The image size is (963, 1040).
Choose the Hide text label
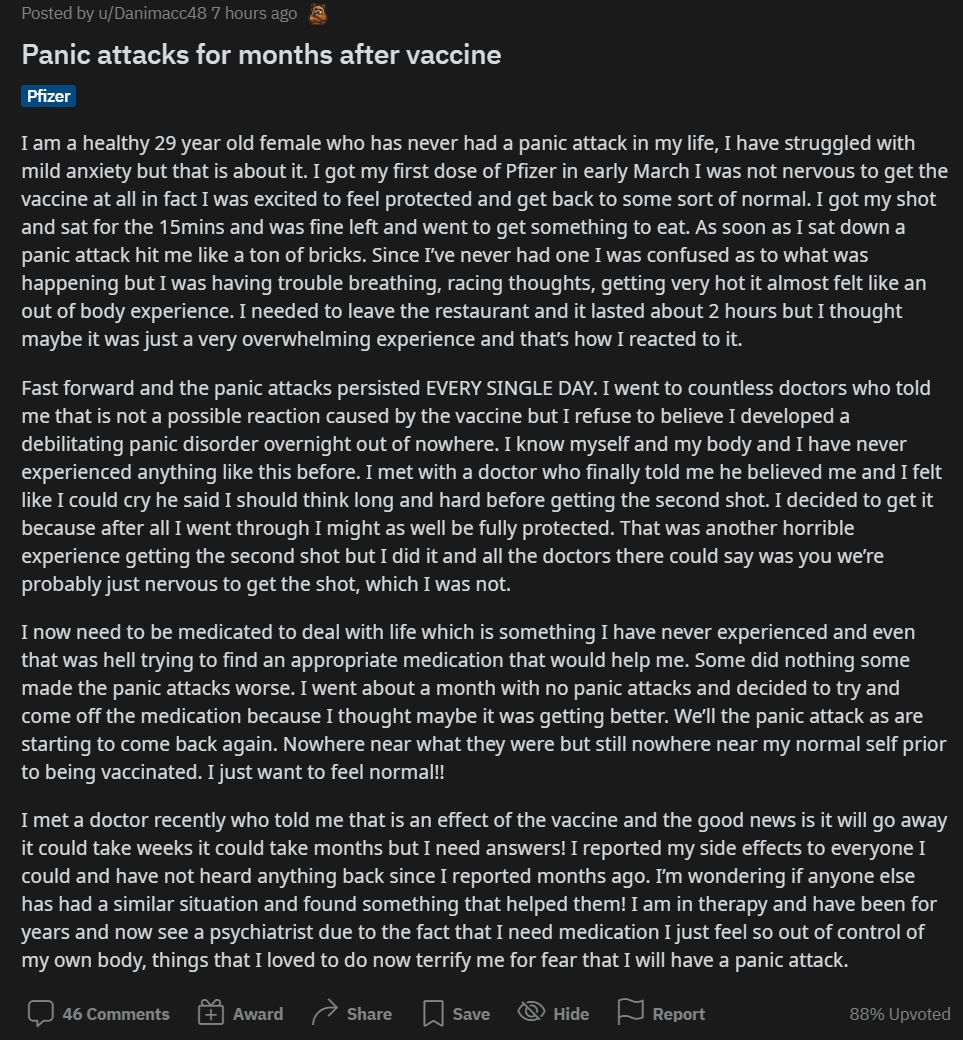pyautogui.click(x=571, y=1014)
